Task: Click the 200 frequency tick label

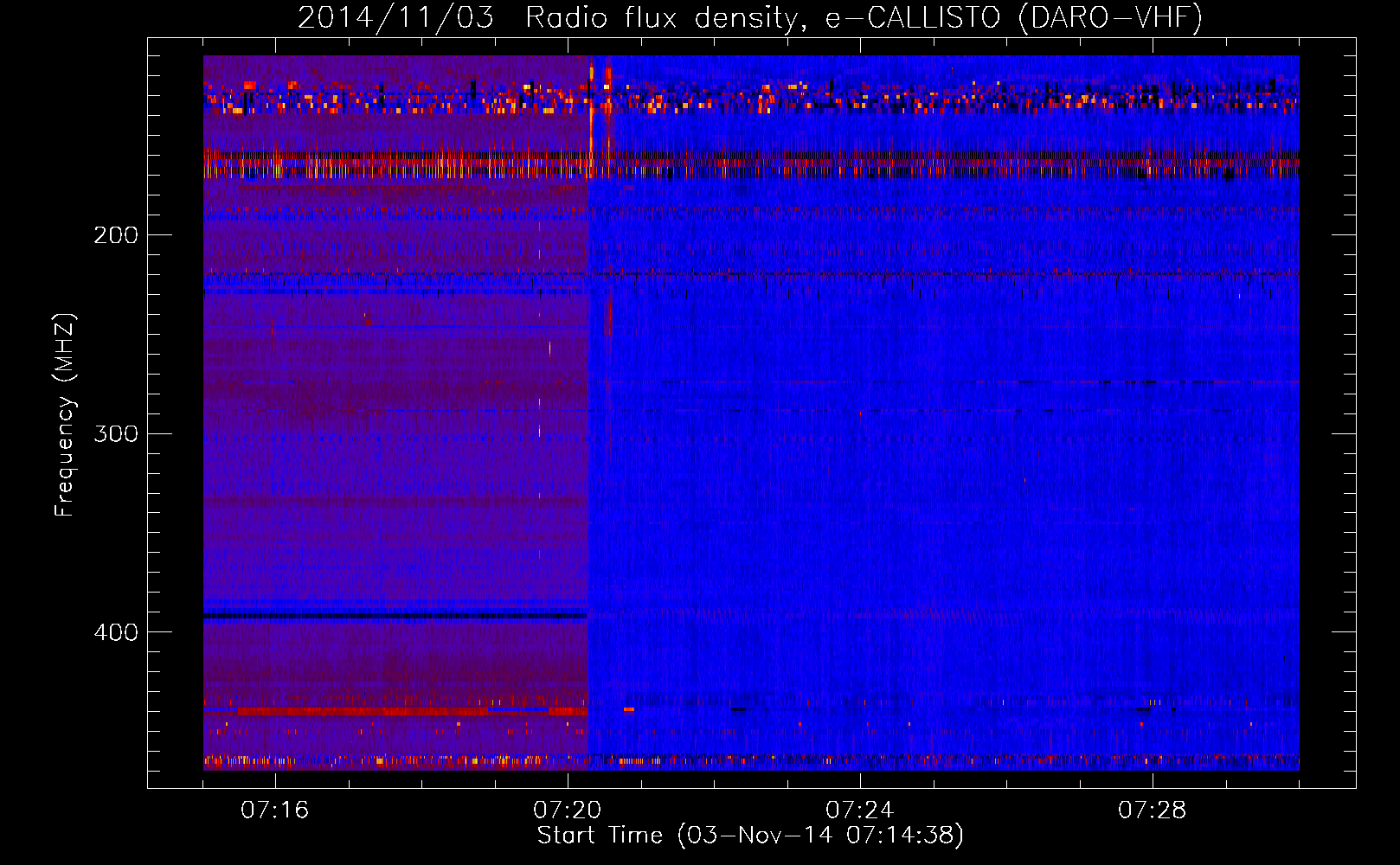Action: tap(116, 234)
